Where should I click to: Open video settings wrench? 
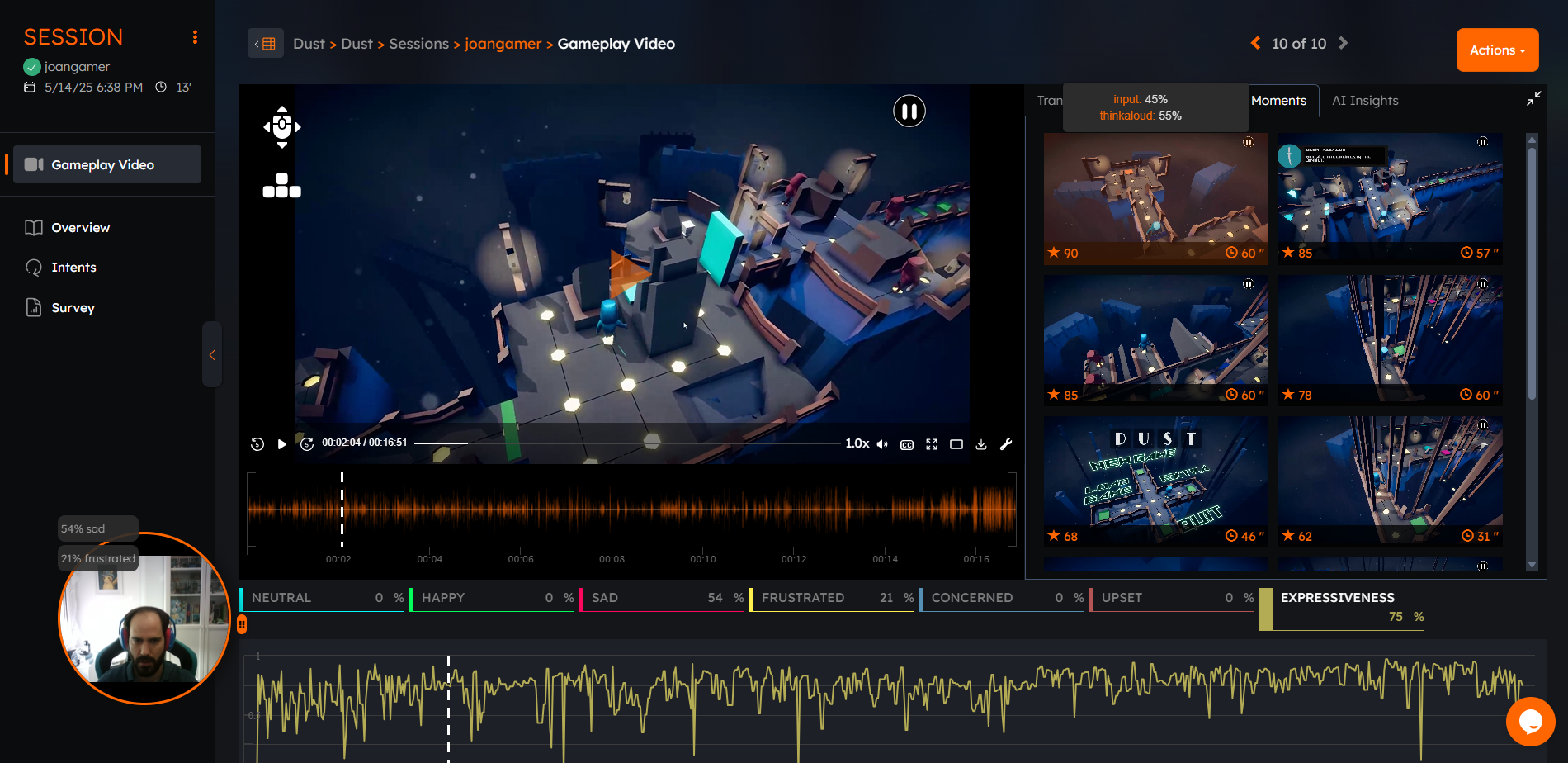(x=1006, y=444)
